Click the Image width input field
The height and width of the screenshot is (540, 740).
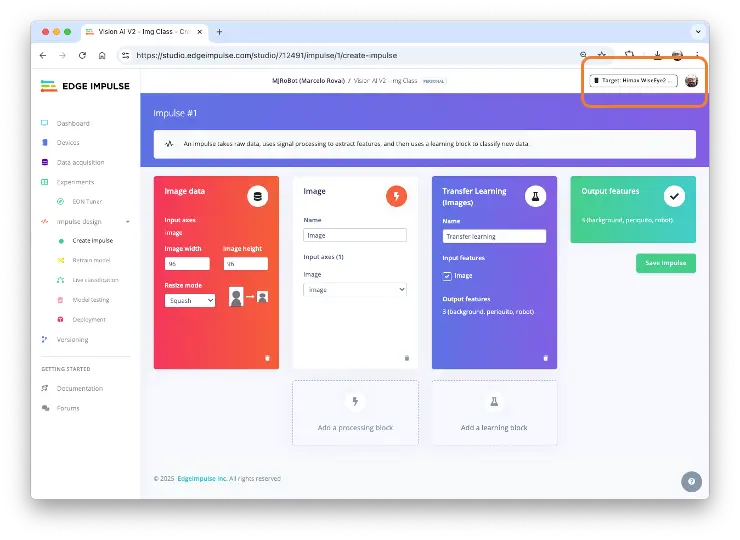point(187,264)
